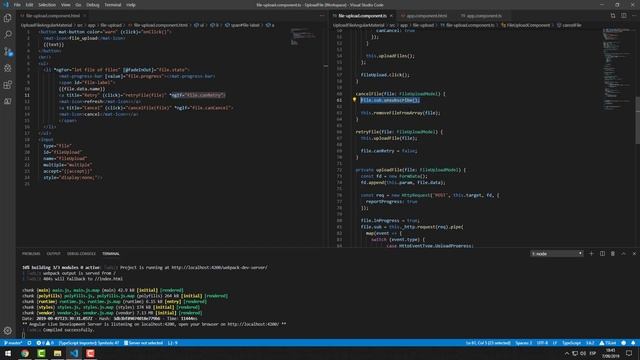Open the Selection menu
Viewport: 640px width, 360px height.
click(x=47, y=5)
